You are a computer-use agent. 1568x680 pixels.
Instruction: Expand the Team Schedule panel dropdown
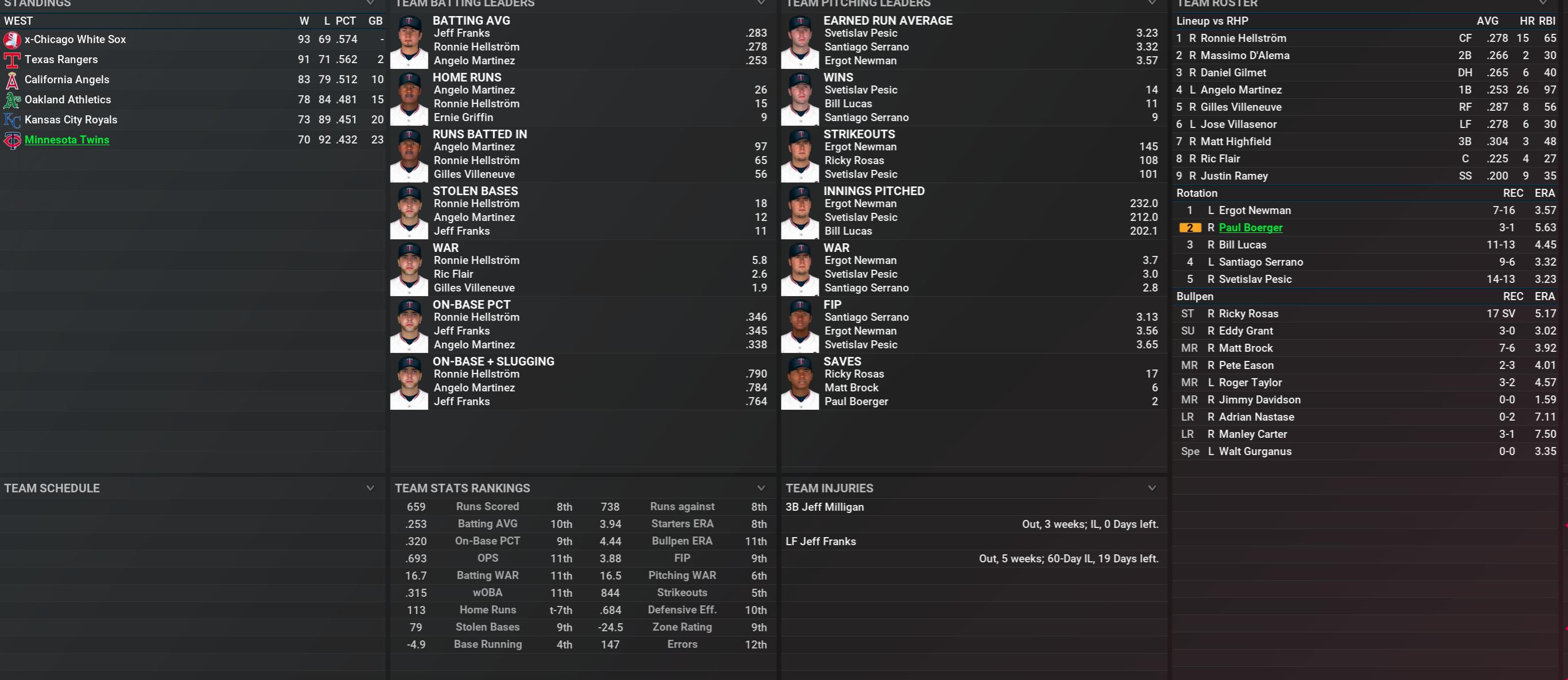coord(370,488)
